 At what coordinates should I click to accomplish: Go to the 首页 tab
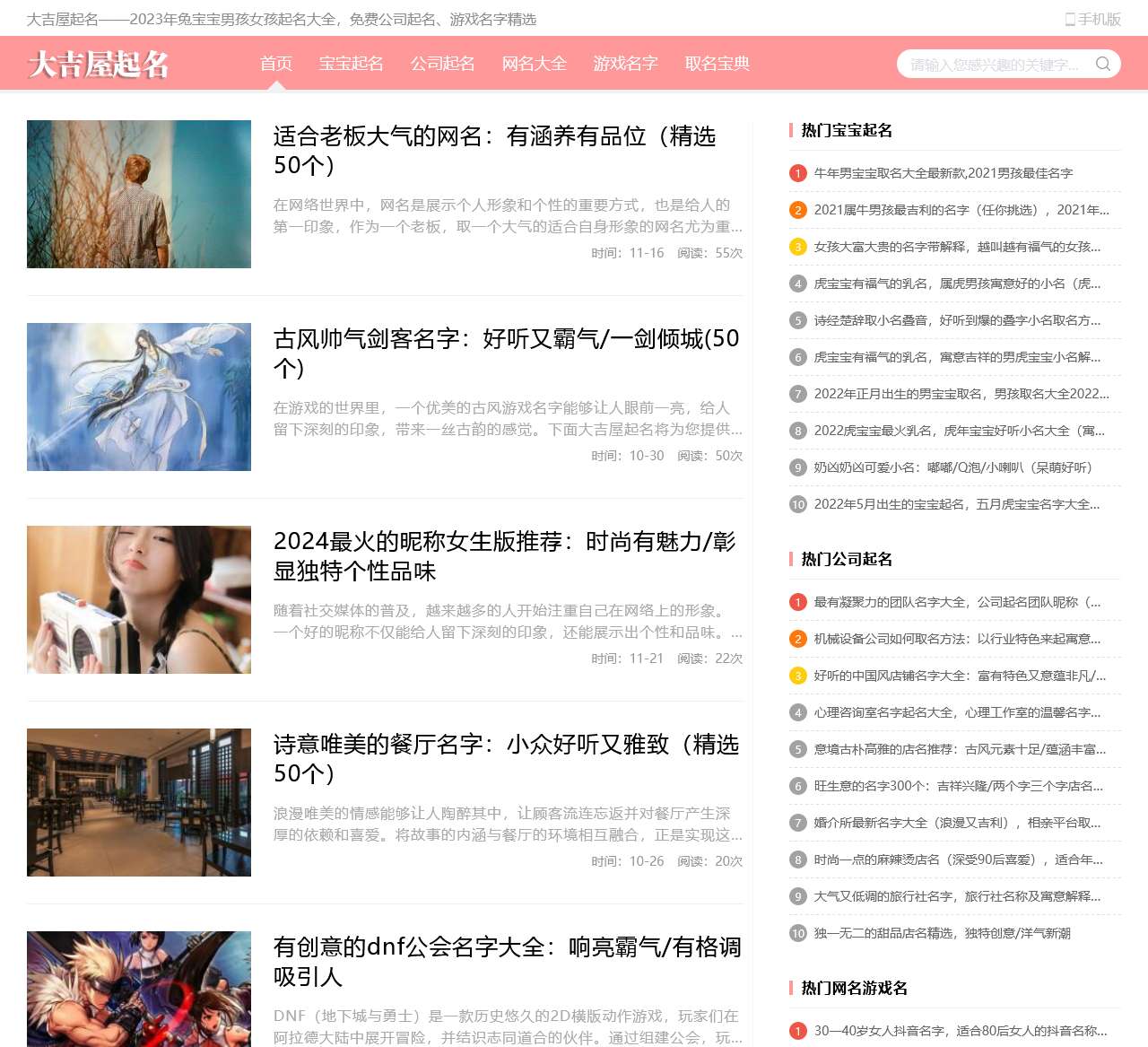tap(276, 64)
